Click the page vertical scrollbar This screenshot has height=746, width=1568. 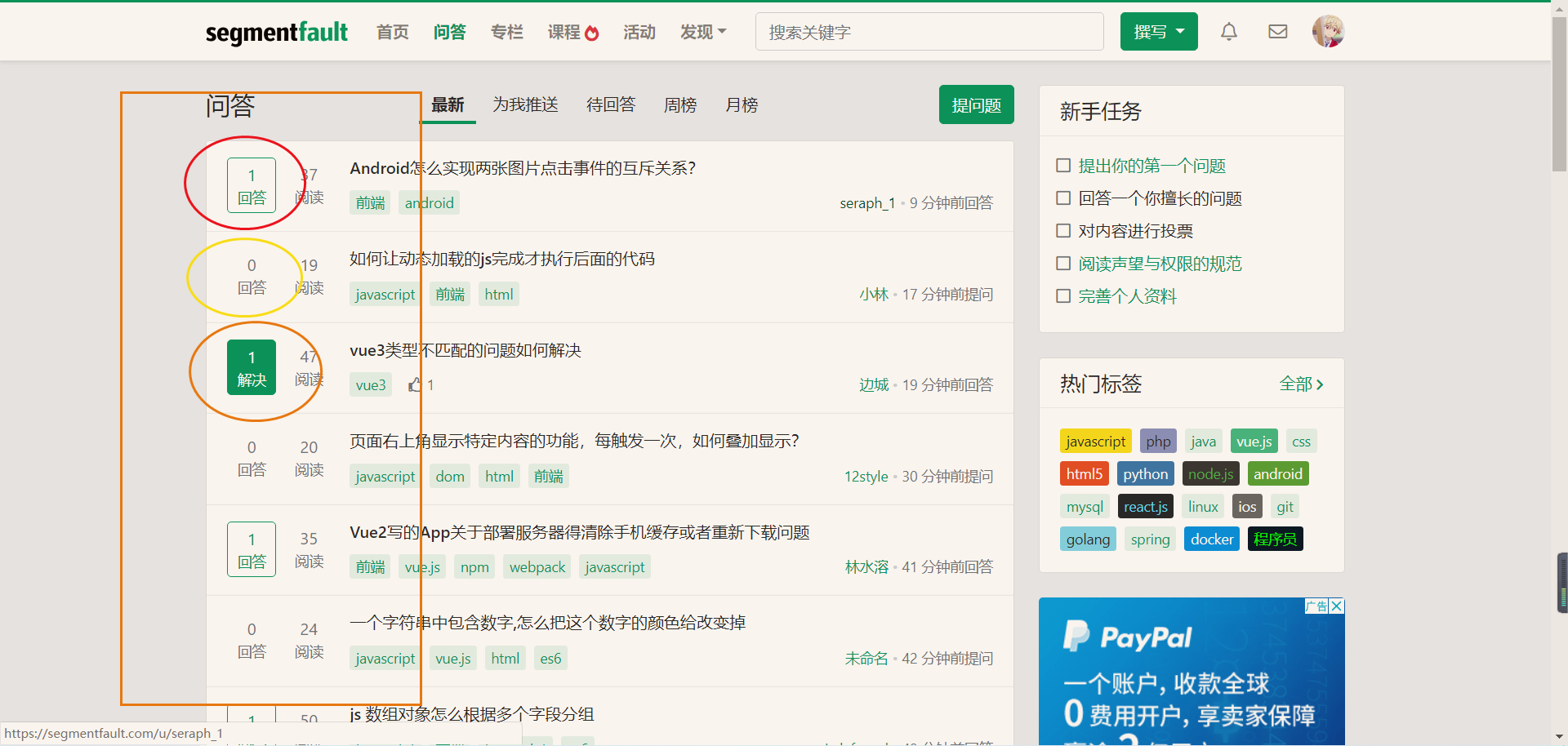click(x=1559, y=94)
